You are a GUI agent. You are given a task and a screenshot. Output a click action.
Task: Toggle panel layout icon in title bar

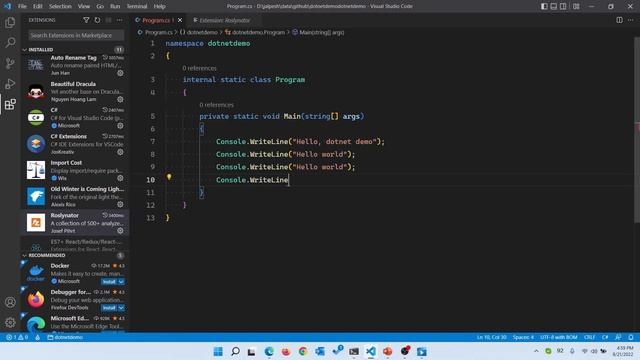[553, 6]
